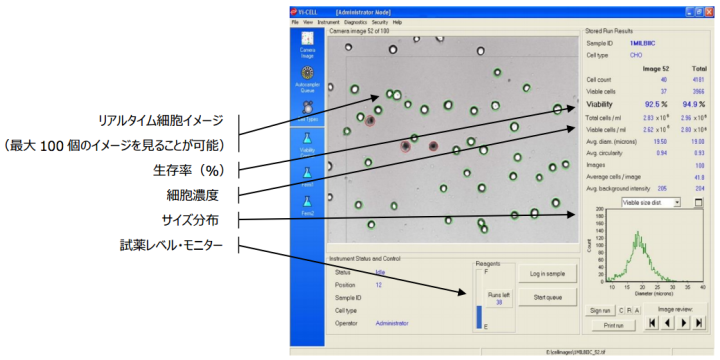Viewport: 720px width, 360px height.
Task: Toggle the A button beside Sign run
Action: (637, 310)
